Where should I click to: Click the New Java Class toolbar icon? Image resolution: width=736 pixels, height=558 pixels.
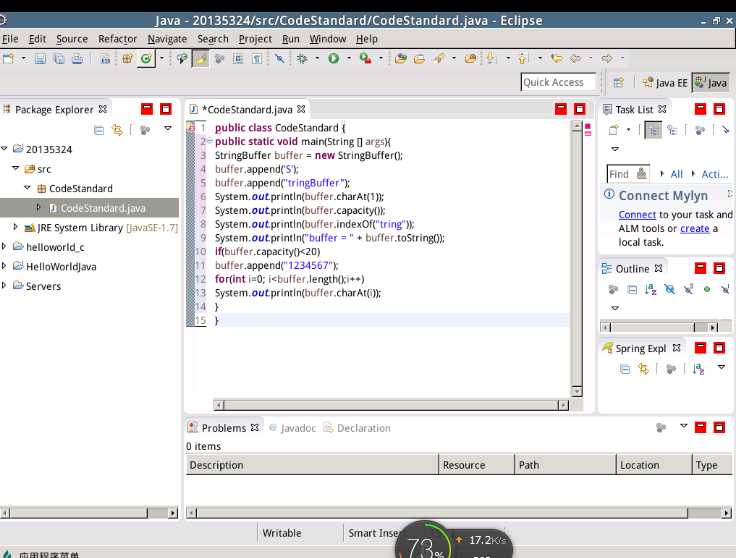click(x=146, y=59)
